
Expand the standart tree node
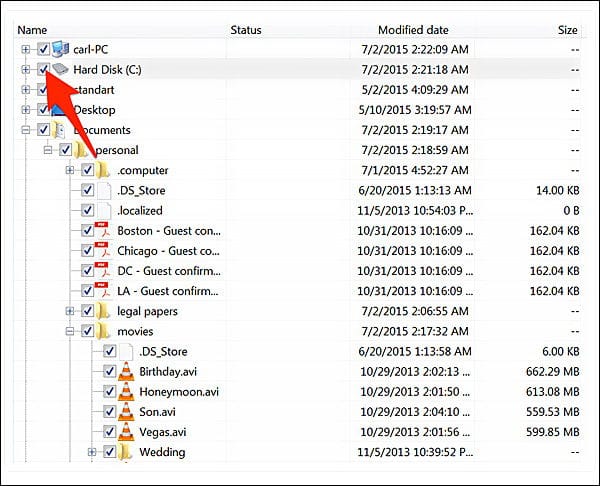(x=26, y=90)
